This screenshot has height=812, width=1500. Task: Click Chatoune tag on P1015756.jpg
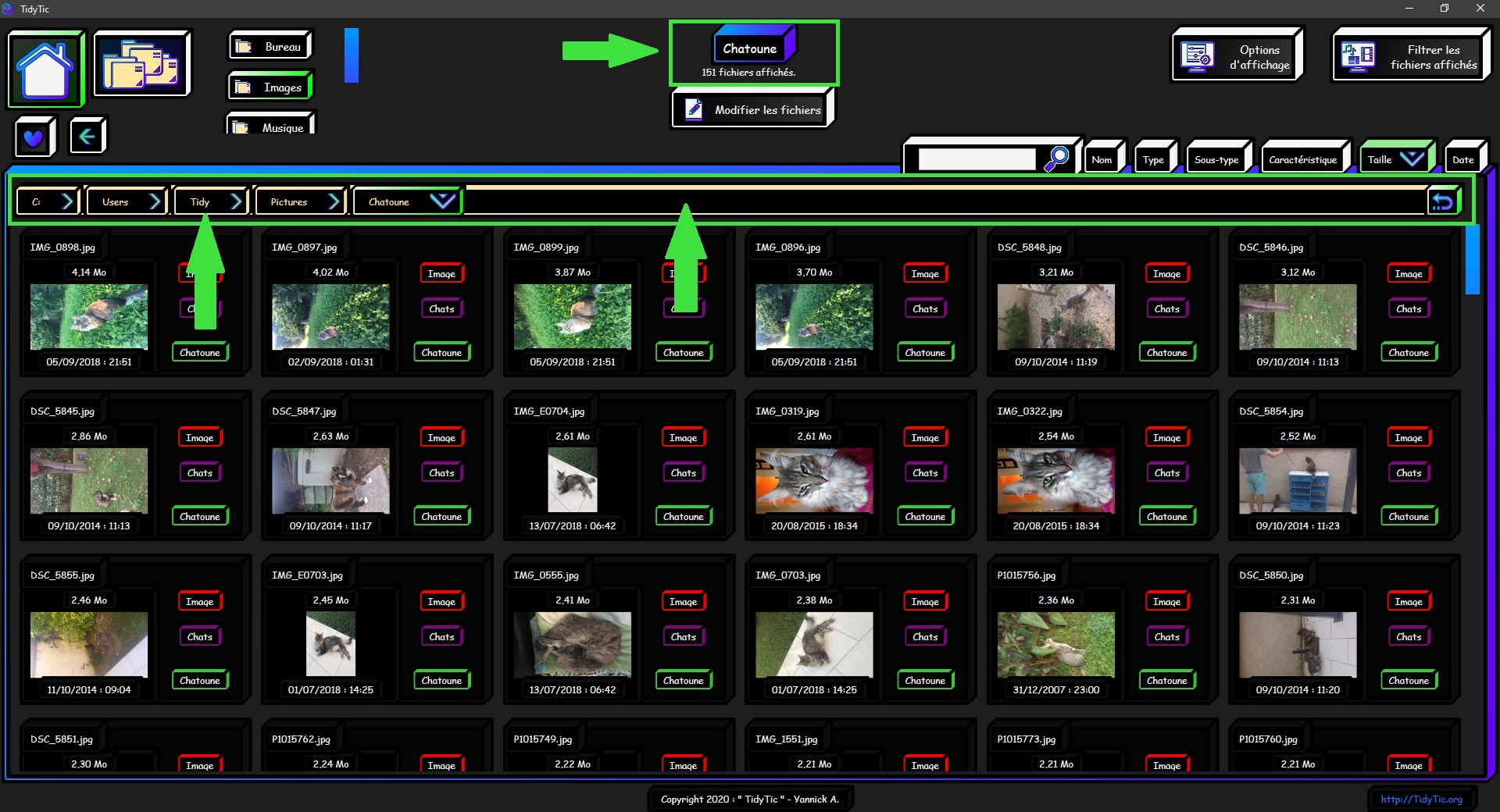(x=1167, y=680)
